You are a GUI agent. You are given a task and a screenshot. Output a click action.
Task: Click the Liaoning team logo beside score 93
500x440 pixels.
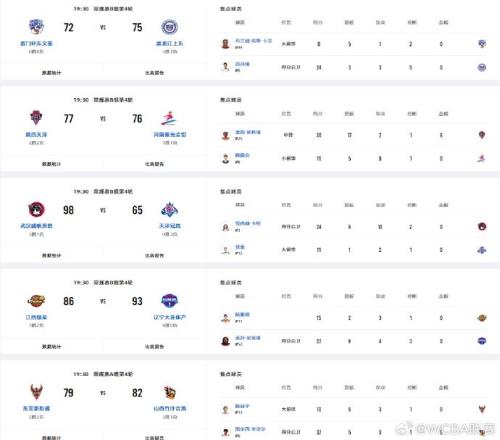pyautogui.click(x=170, y=301)
